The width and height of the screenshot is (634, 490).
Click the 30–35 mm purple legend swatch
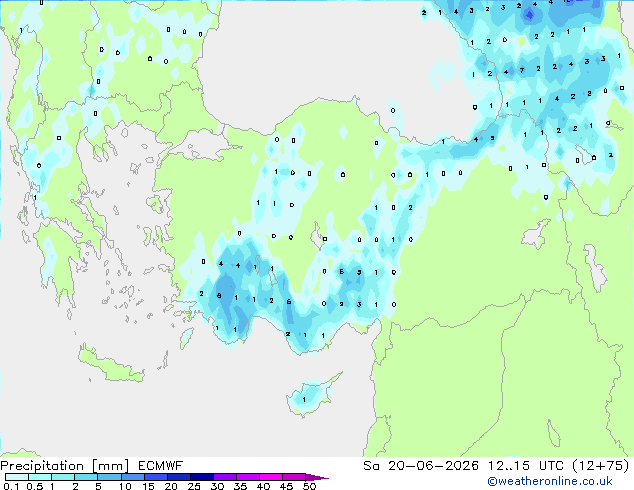pyautogui.click(x=224, y=477)
